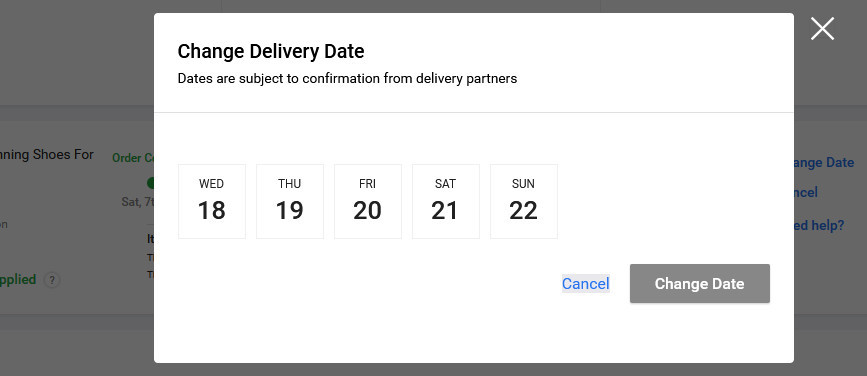Click the green offers applied text
Viewport: 867px width, 376px height.
pyautogui.click(x=18, y=280)
